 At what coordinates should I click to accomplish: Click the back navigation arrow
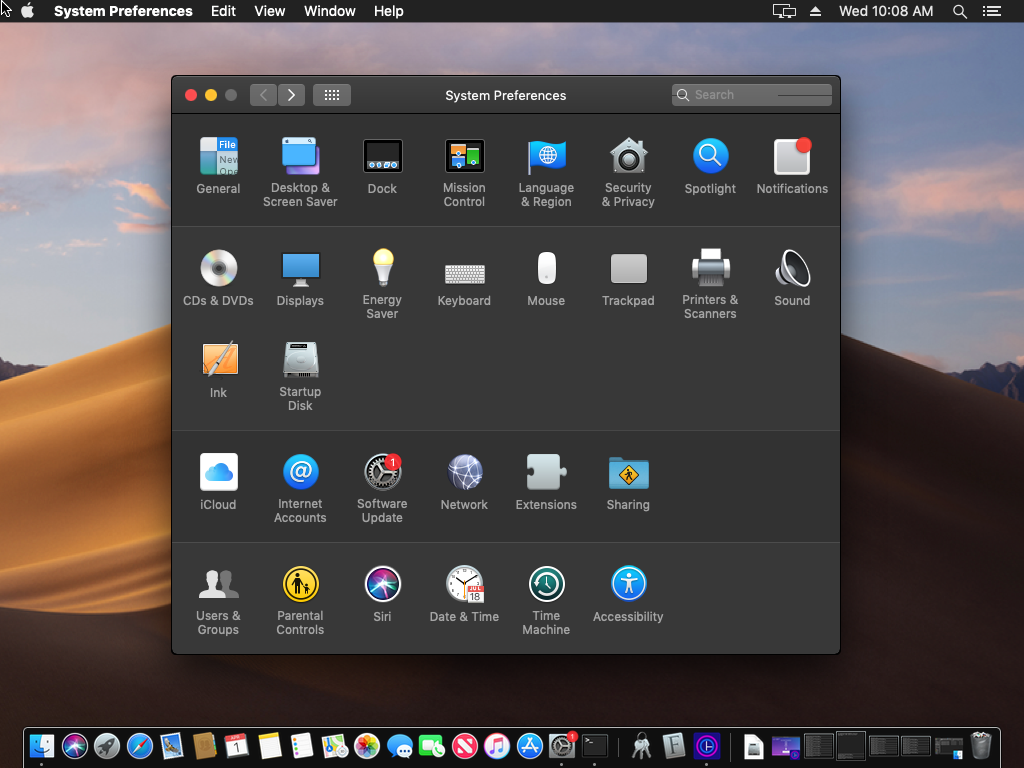coord(263,95)
